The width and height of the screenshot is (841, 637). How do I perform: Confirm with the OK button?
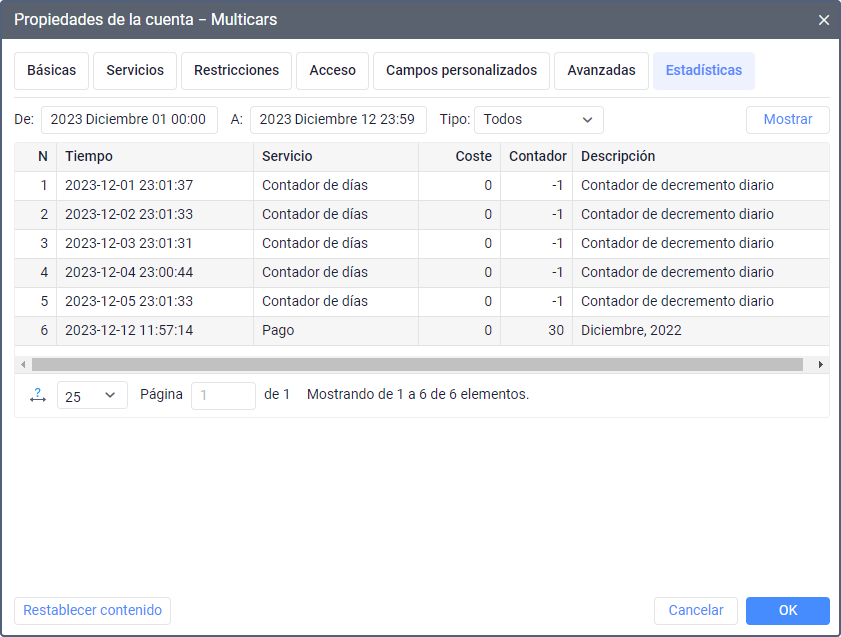tap(787, 611)
